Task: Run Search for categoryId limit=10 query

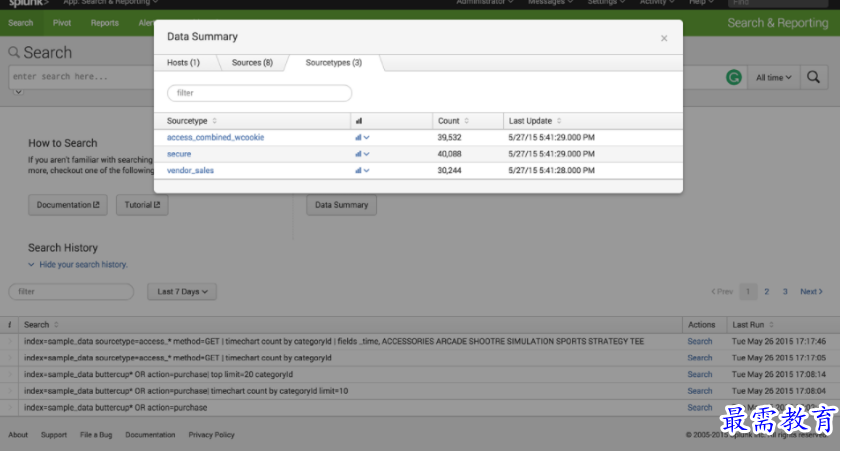Action: (x=699, y=391)
